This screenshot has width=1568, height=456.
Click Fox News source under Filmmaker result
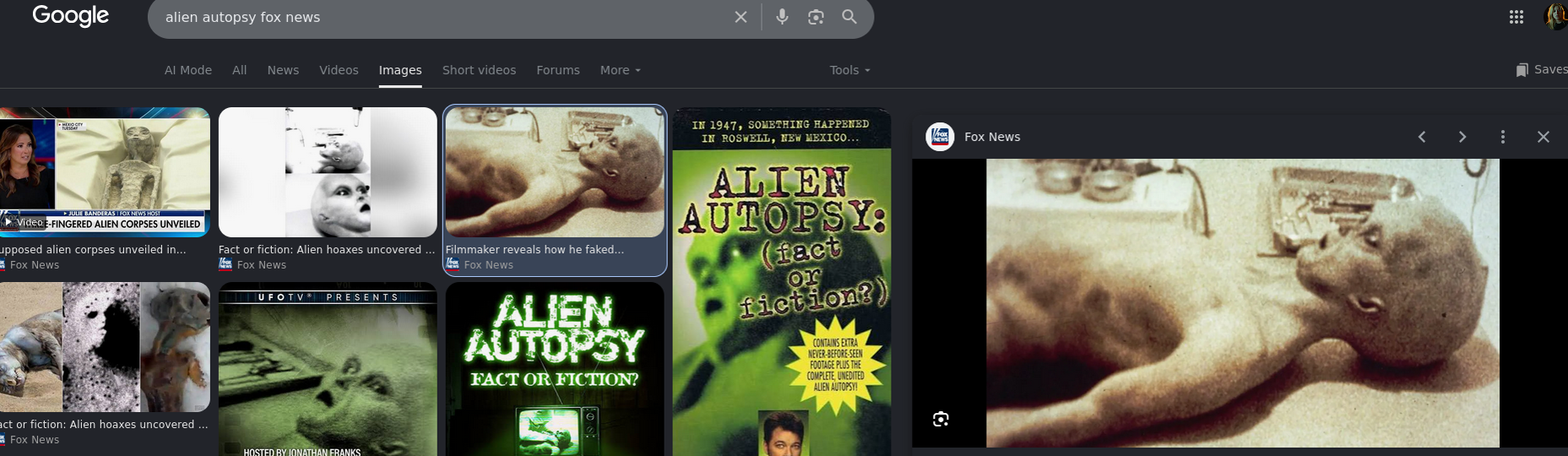point(488,264)
